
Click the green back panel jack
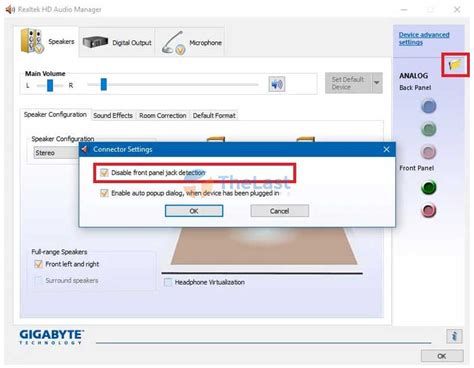click(428, 129)
